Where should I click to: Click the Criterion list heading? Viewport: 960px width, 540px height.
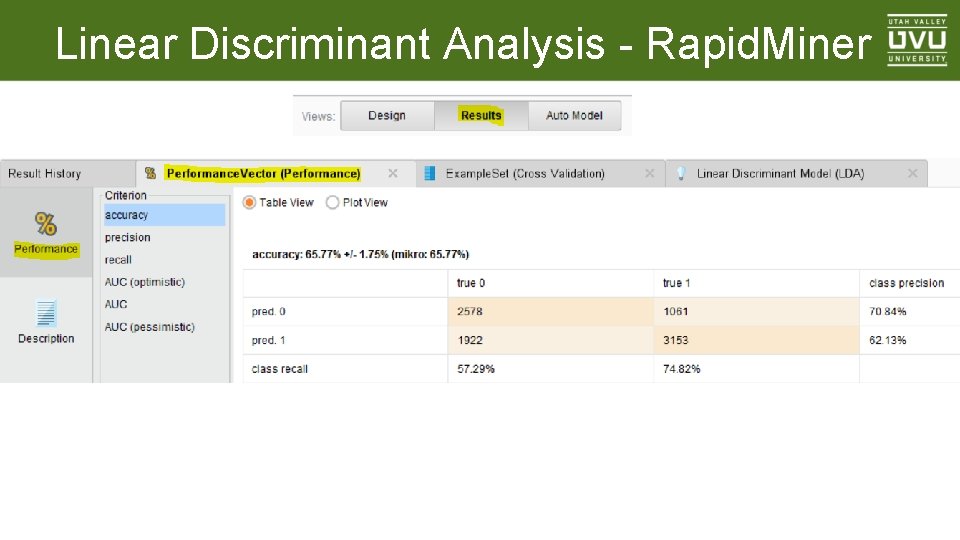click(x=126, y=195)
